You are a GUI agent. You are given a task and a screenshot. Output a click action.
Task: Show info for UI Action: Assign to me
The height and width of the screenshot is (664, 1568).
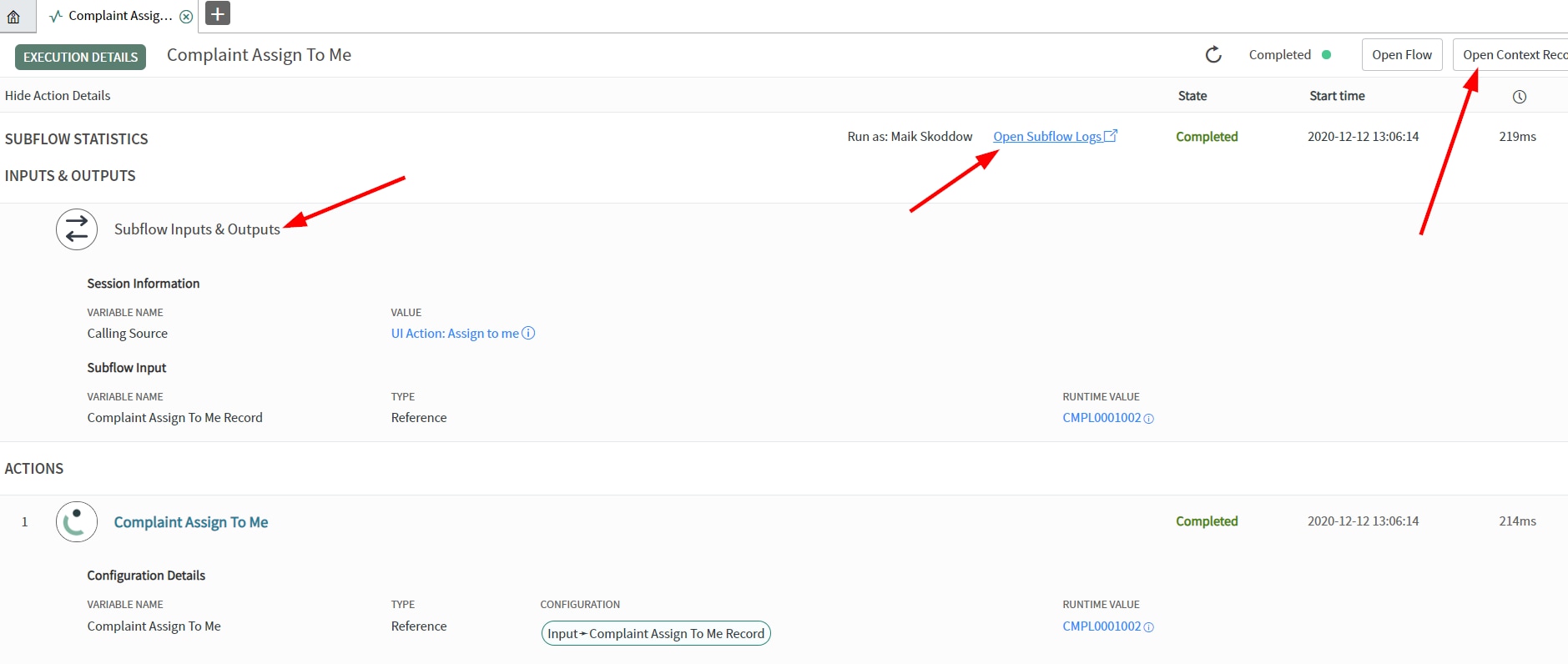click(528, 334)
